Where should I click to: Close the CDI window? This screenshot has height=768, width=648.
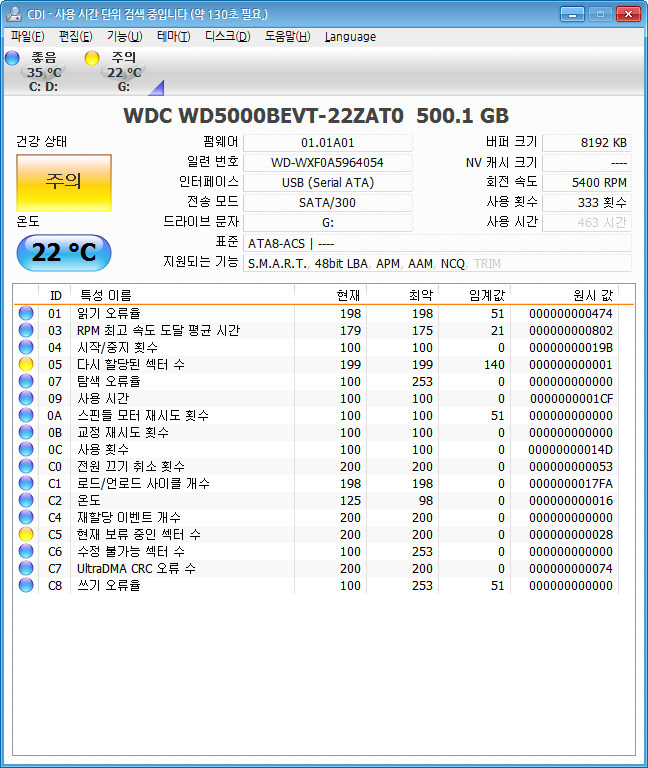coord(628,14)
